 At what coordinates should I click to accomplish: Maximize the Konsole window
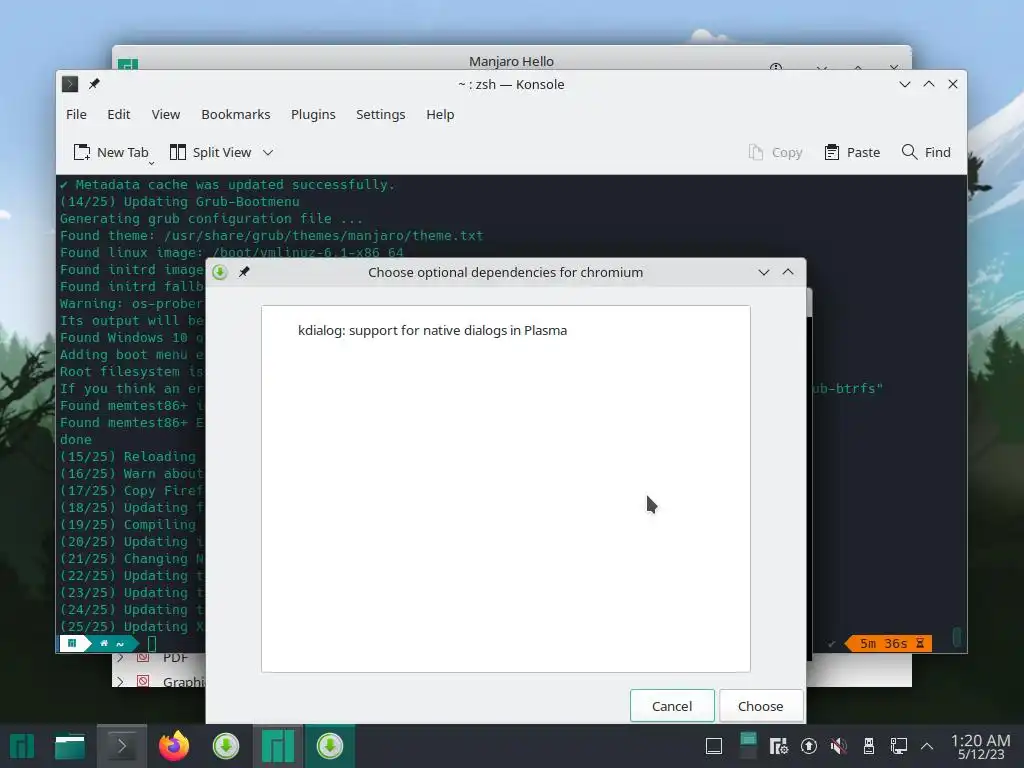pos(929,84)
